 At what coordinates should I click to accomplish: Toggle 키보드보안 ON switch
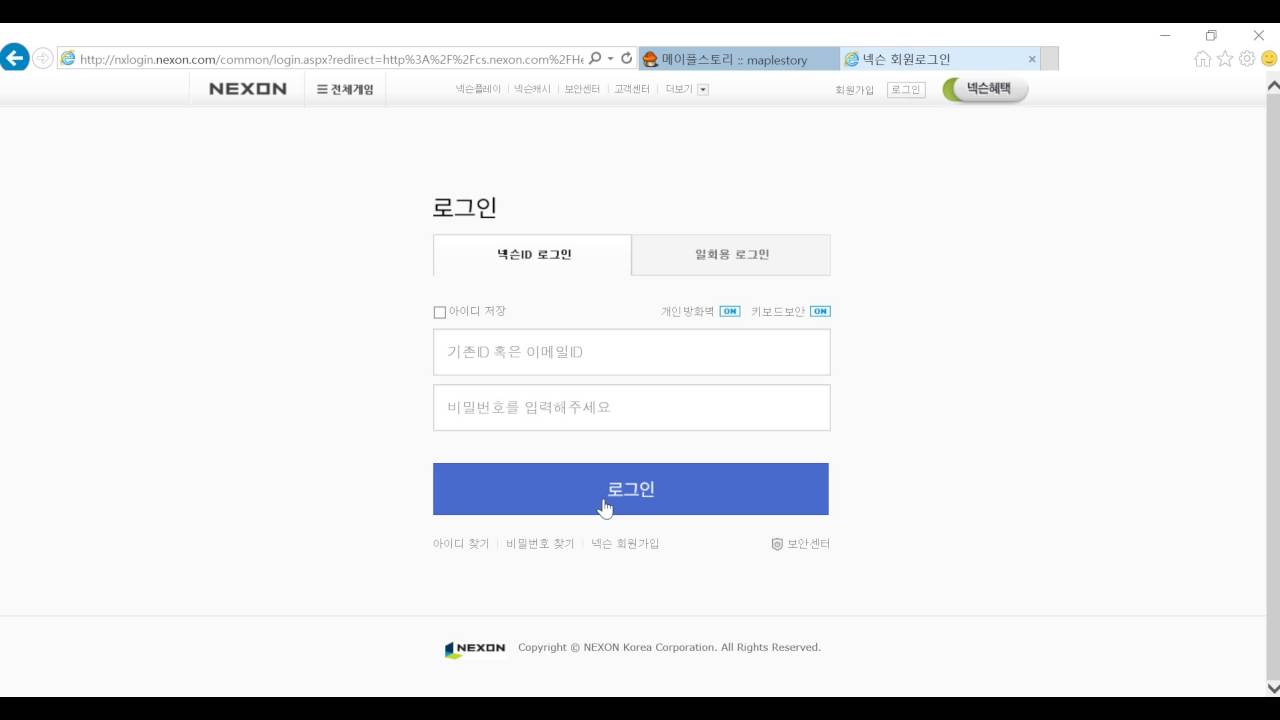(x=820, y=311)
